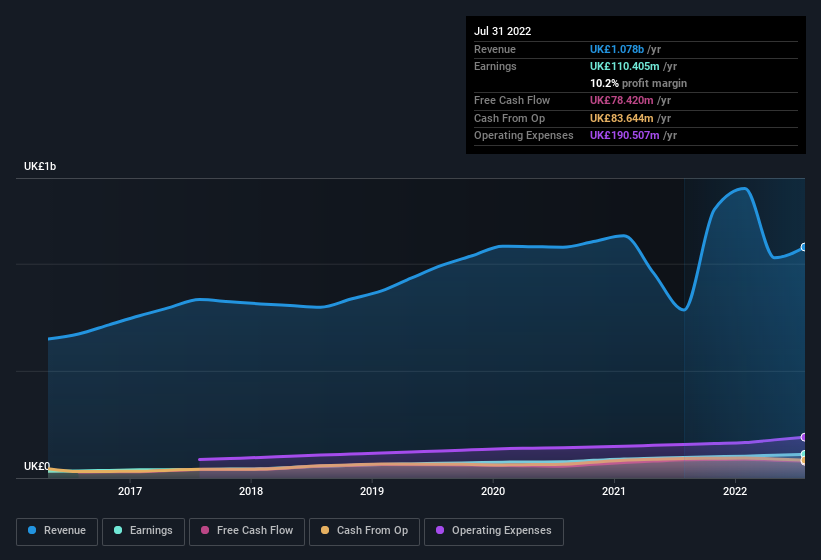This screenshot has width=821, height=560.
Task: Click the UK£1b y-axis label
Action: (x=40, y=166)
